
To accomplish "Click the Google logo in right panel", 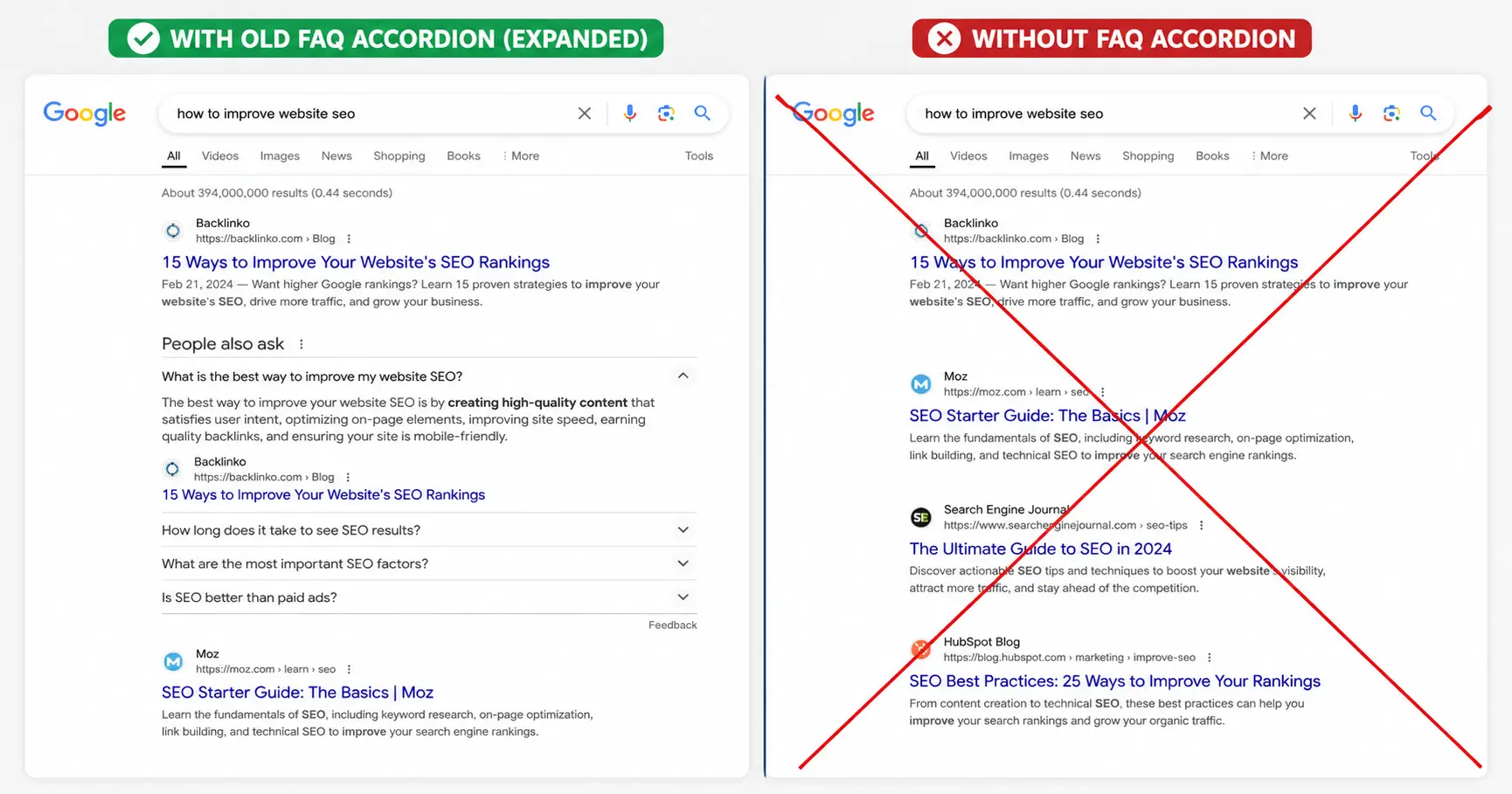I will pos(833,114).
